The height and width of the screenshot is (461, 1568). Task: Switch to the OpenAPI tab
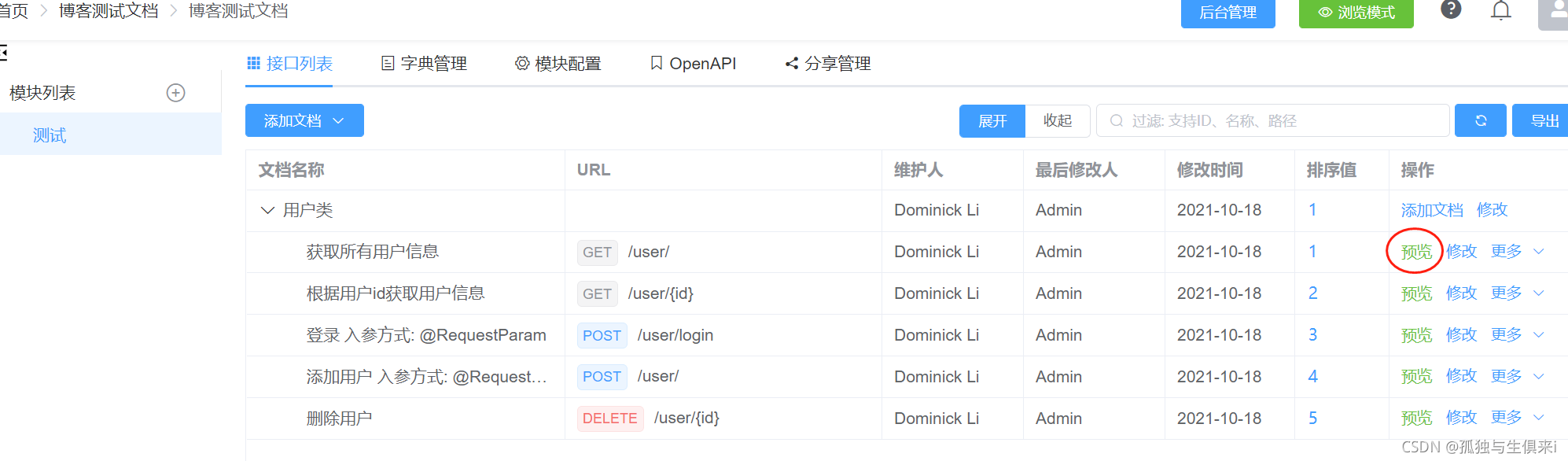point(693,64)
